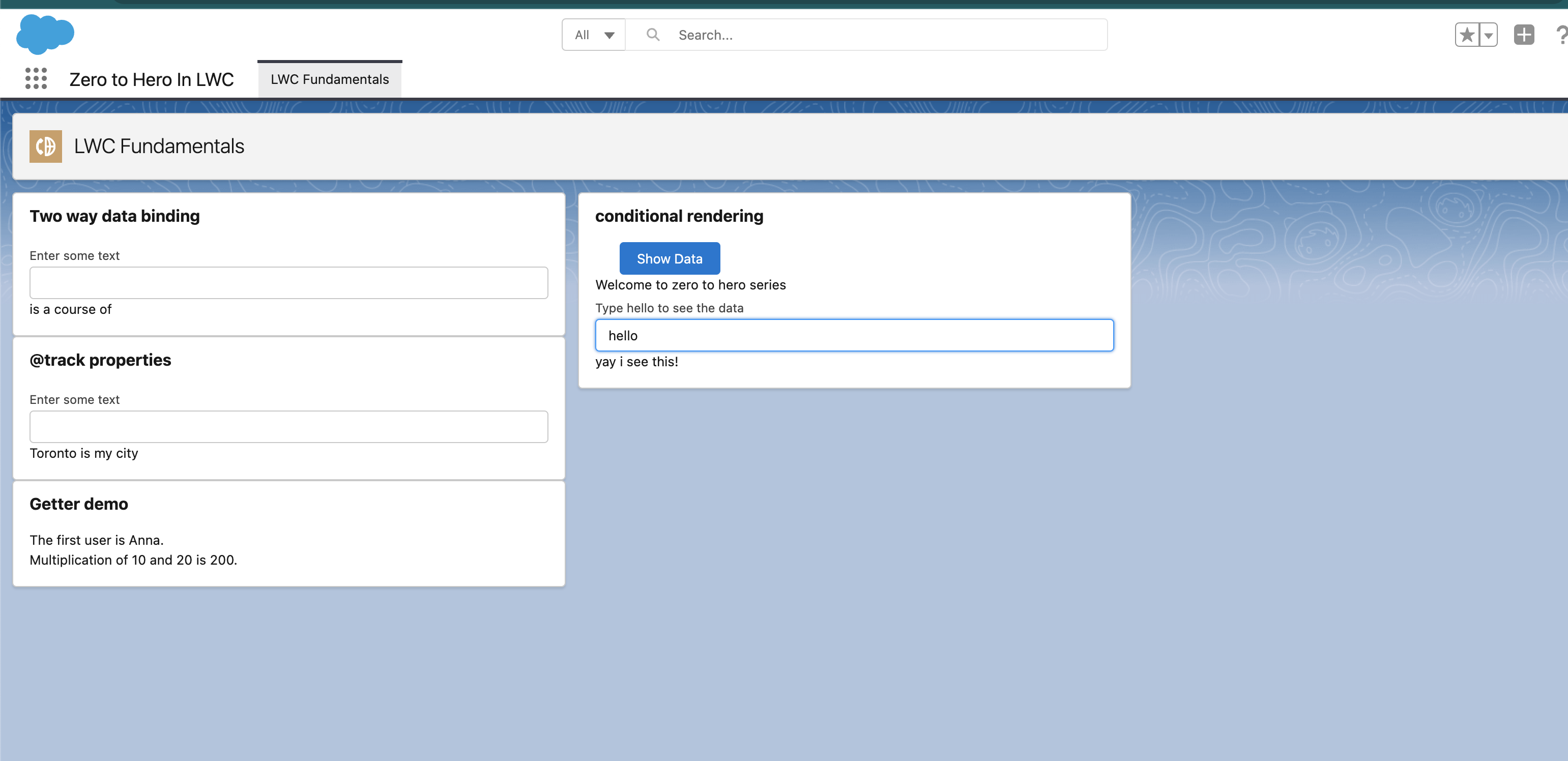Click the input containing hello
This screenshot has width=1568, height=761.
854,335
